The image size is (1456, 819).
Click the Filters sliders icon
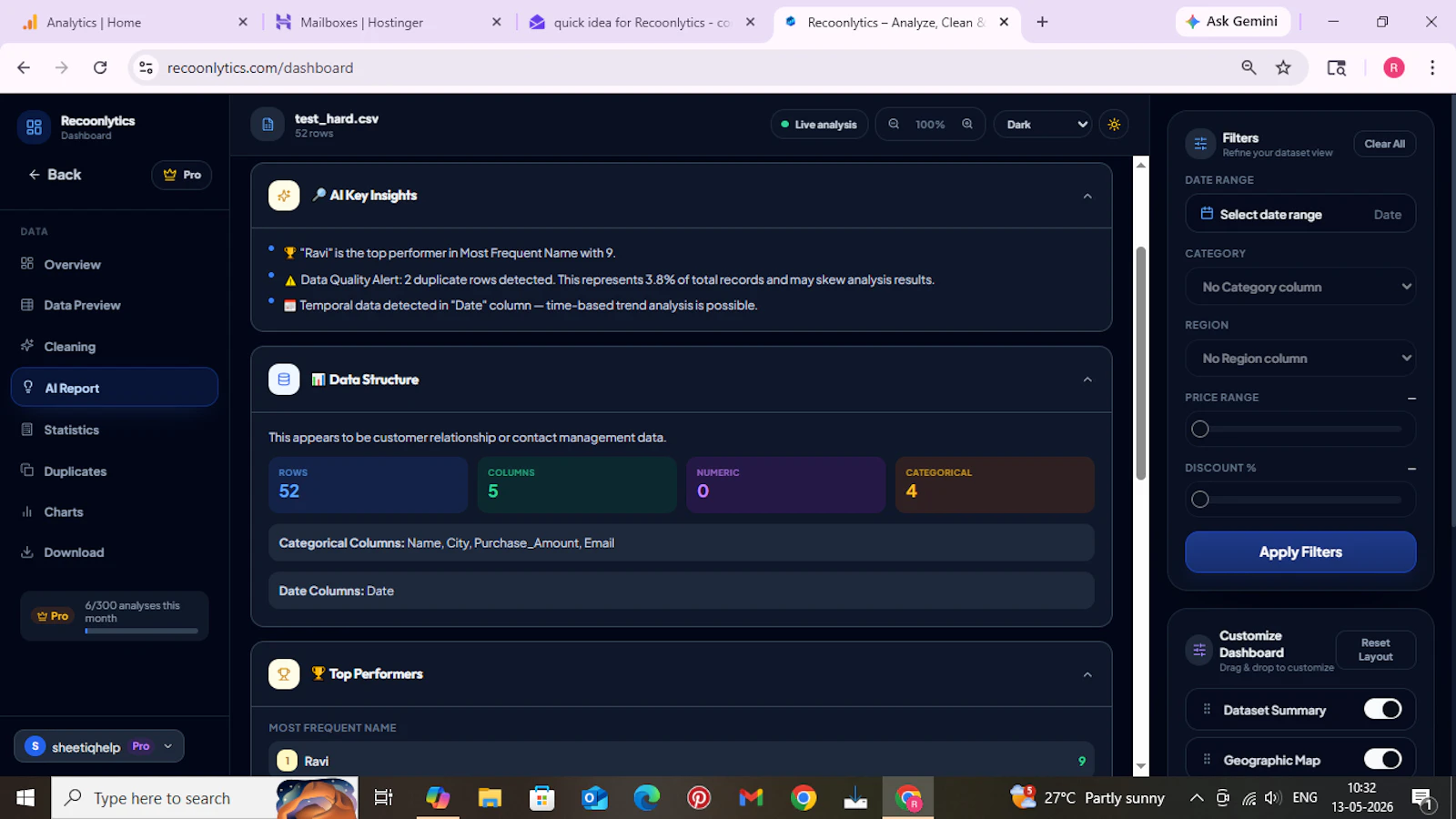coord(1200,144)
